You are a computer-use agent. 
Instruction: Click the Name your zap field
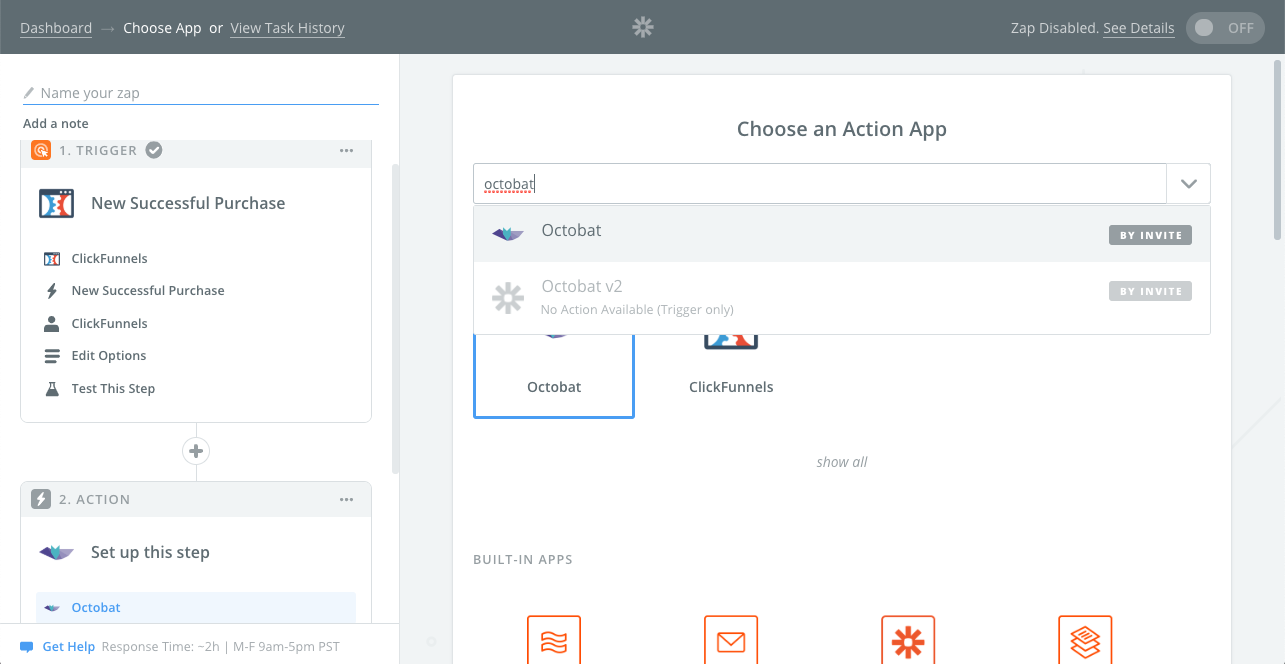[x=201, y=93]
